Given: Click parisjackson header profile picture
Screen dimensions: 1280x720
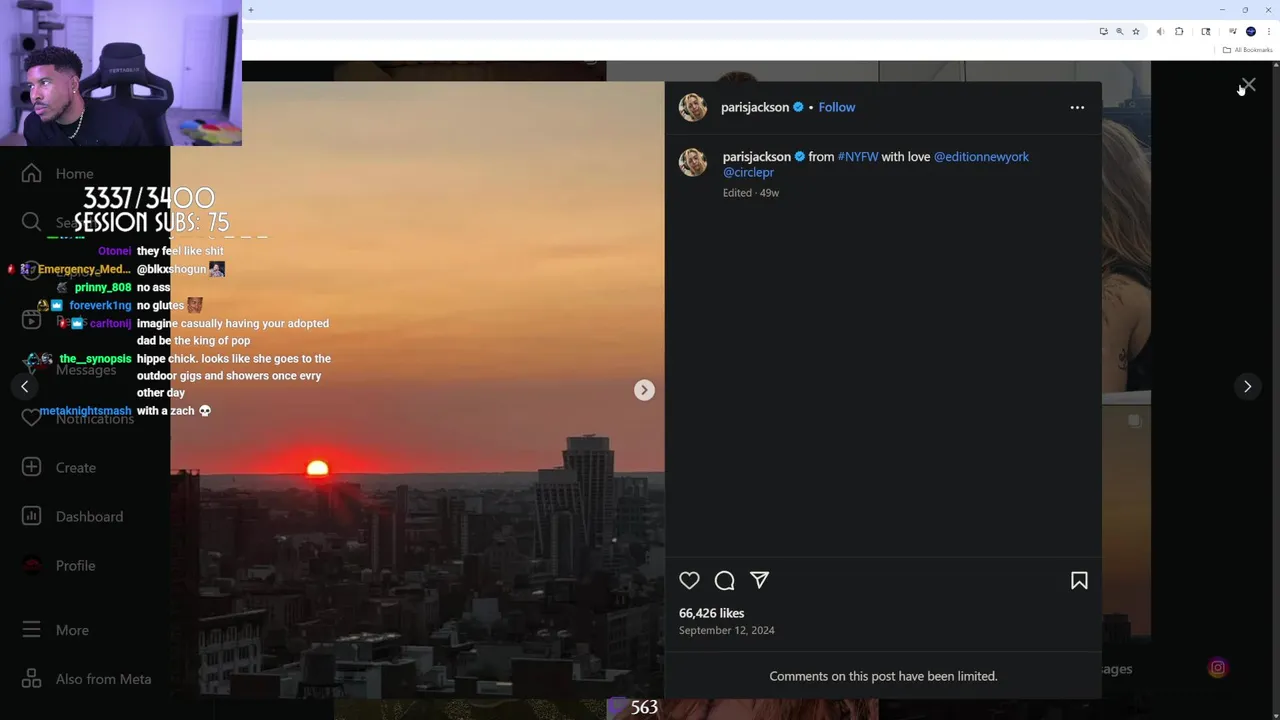Looking at the screenshot, I should coord(693,107).
